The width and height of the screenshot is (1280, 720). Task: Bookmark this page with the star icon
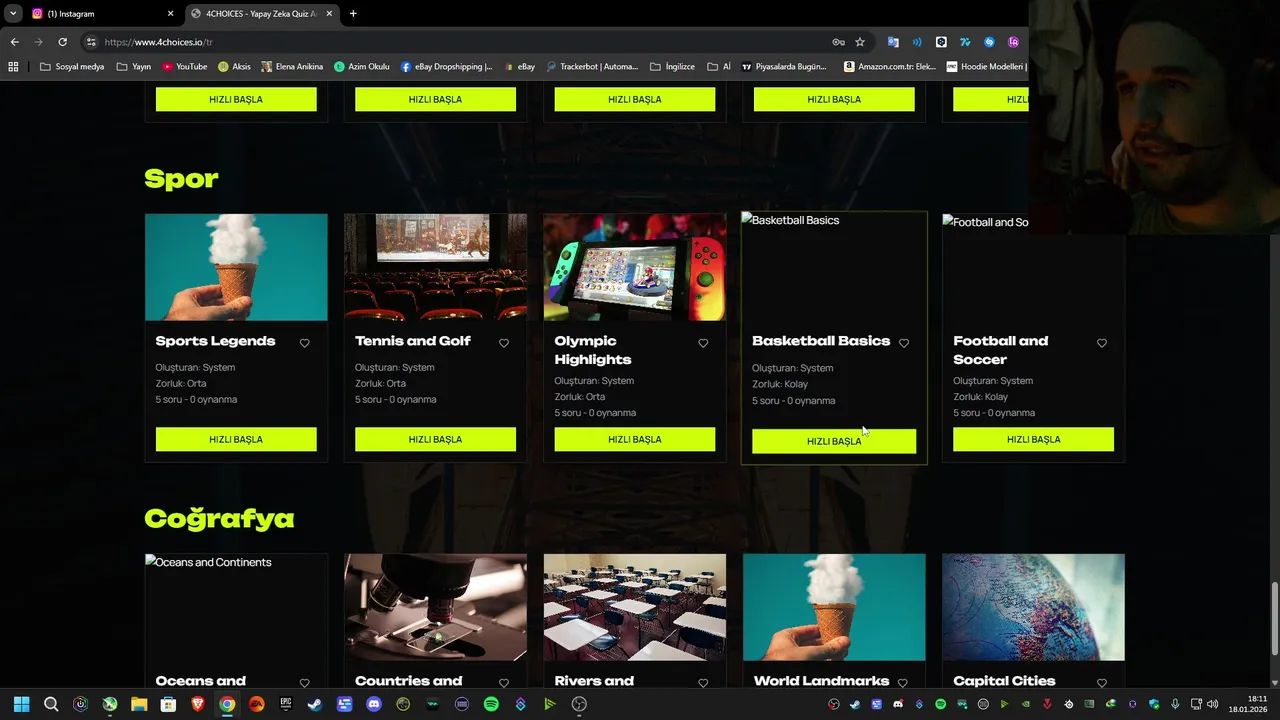(860, 42)
